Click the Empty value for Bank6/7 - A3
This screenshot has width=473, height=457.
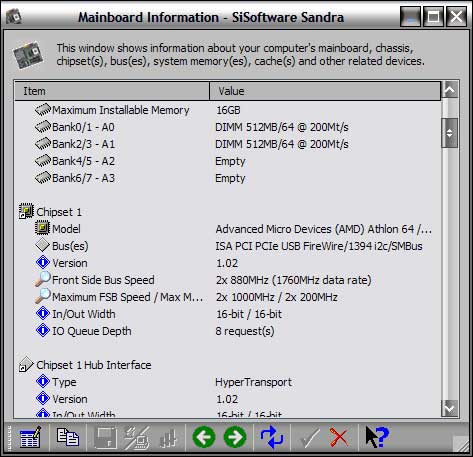point(230,178)
